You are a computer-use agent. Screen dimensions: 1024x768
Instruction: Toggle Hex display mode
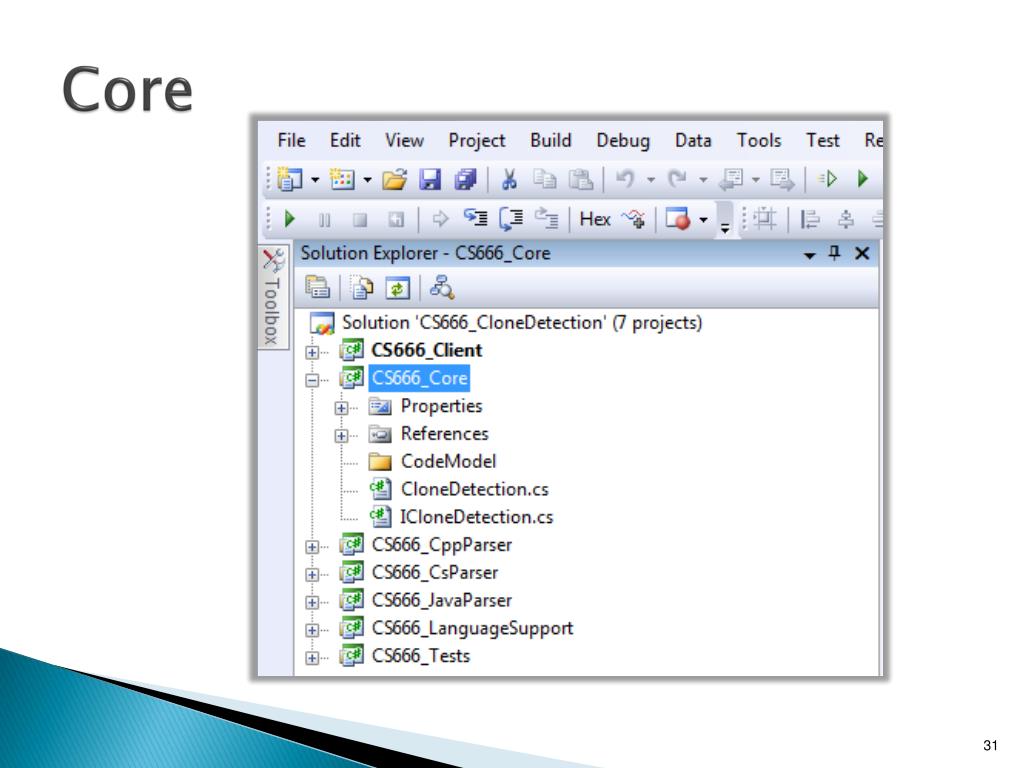click(x=595, y=219)
